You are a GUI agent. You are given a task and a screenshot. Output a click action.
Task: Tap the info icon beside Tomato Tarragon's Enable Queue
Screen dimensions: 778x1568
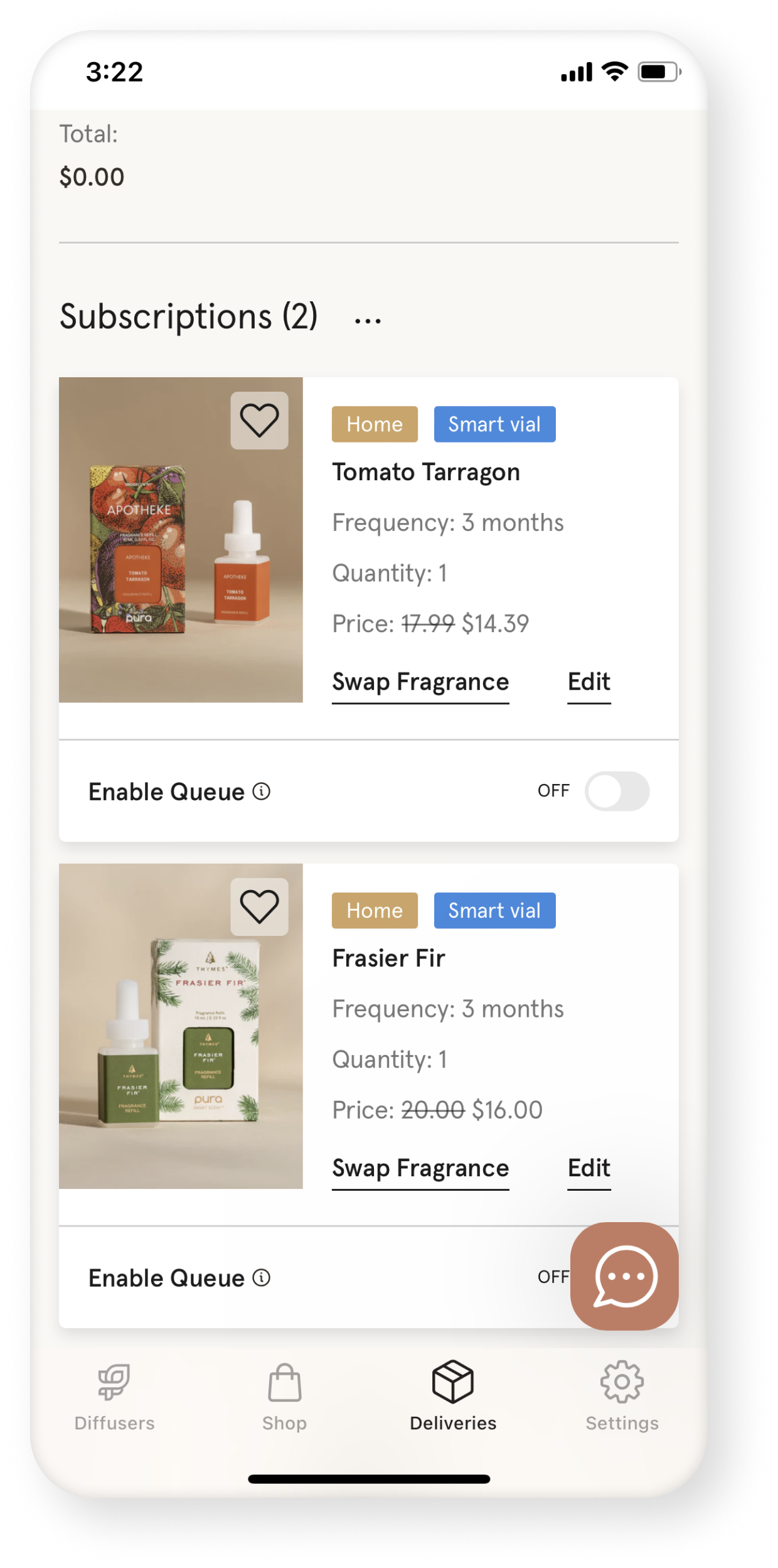(262, 792)
